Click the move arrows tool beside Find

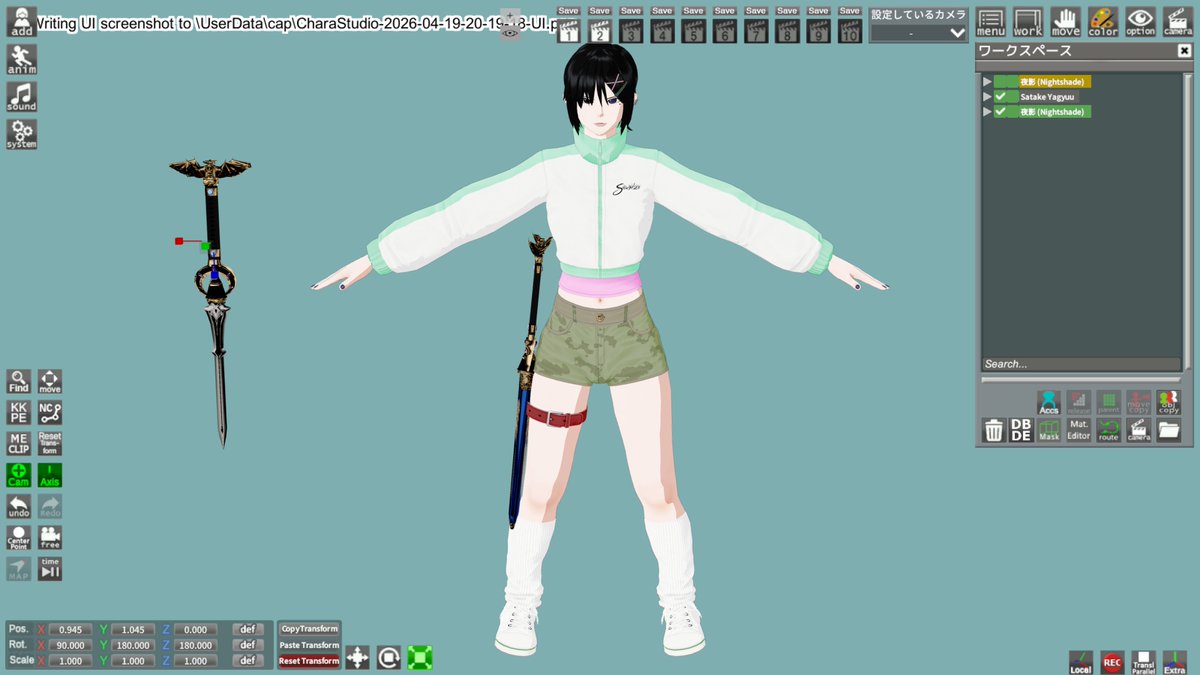pos(50,382)
